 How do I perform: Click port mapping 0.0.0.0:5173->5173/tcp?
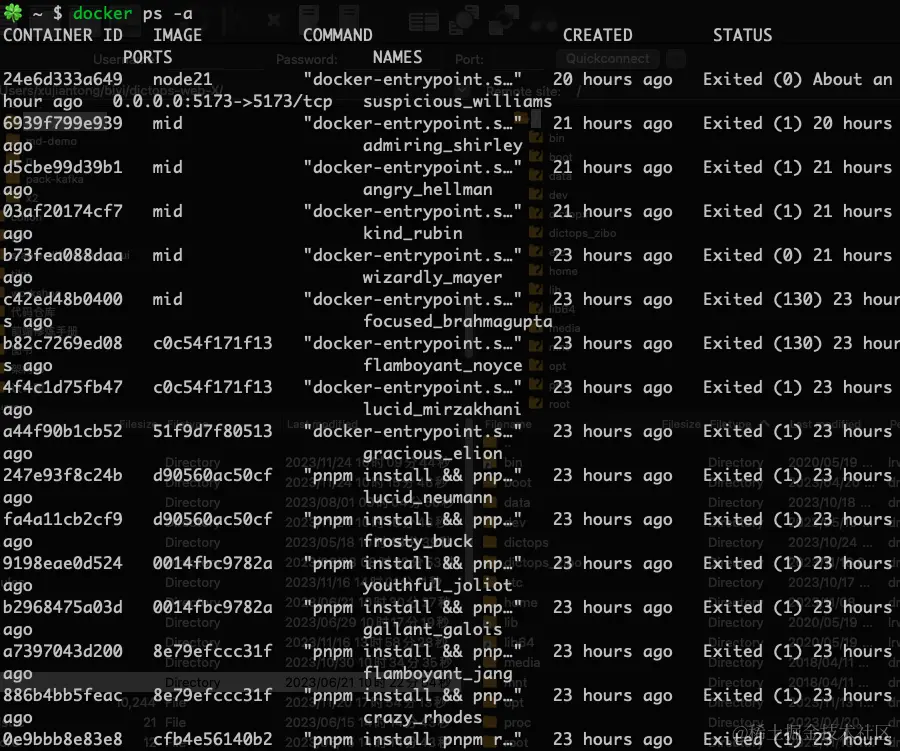(x=222, y=102)
